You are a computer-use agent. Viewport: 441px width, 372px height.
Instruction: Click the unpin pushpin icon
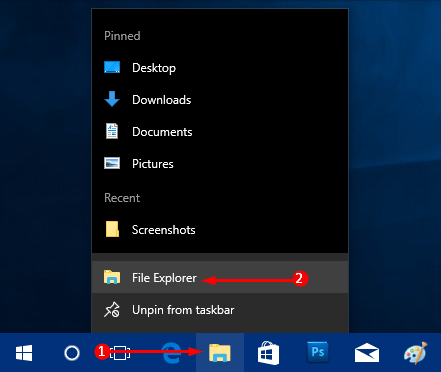pos(112,310)
